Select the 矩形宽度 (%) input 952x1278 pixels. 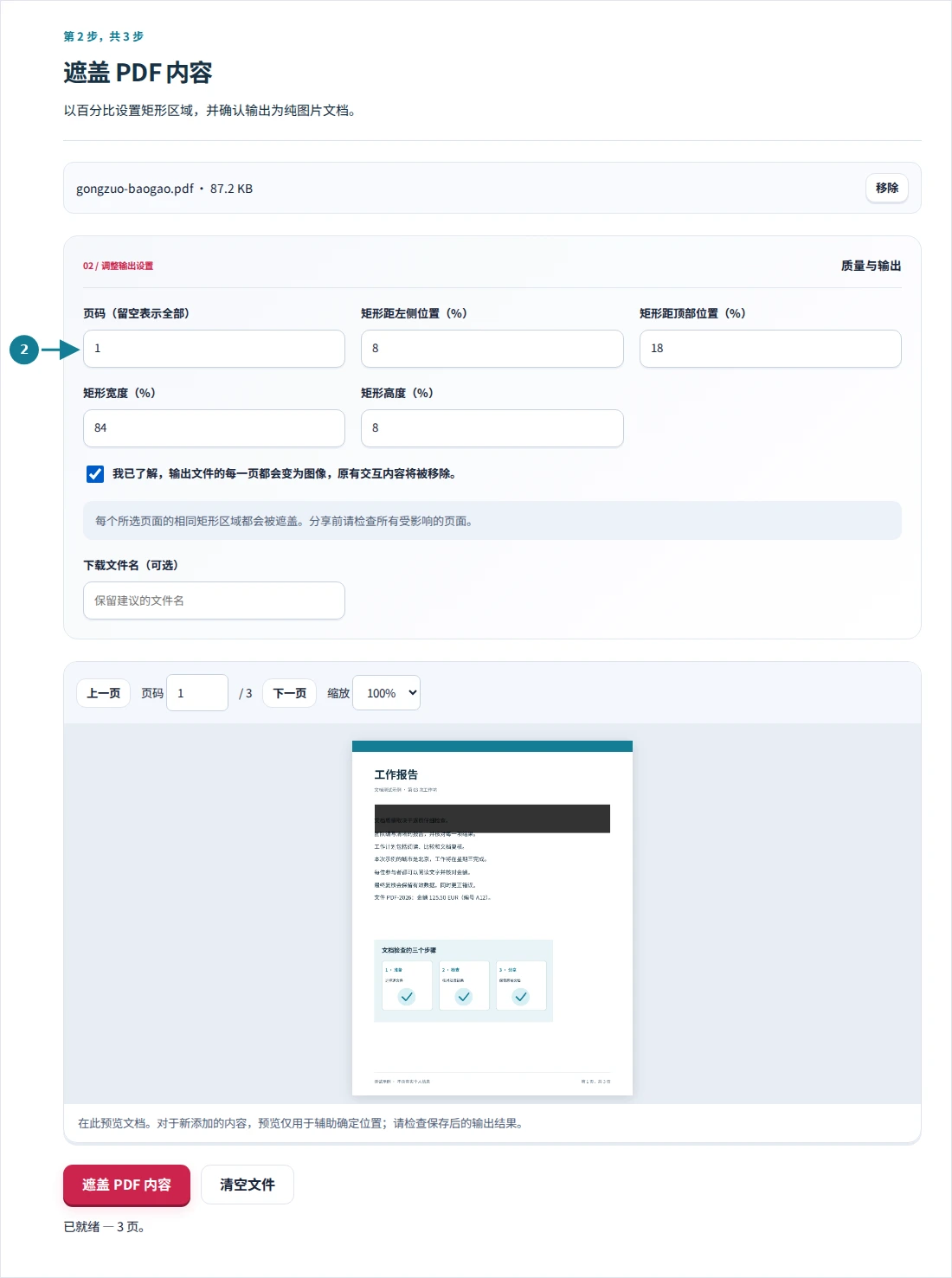pos(214,428)
